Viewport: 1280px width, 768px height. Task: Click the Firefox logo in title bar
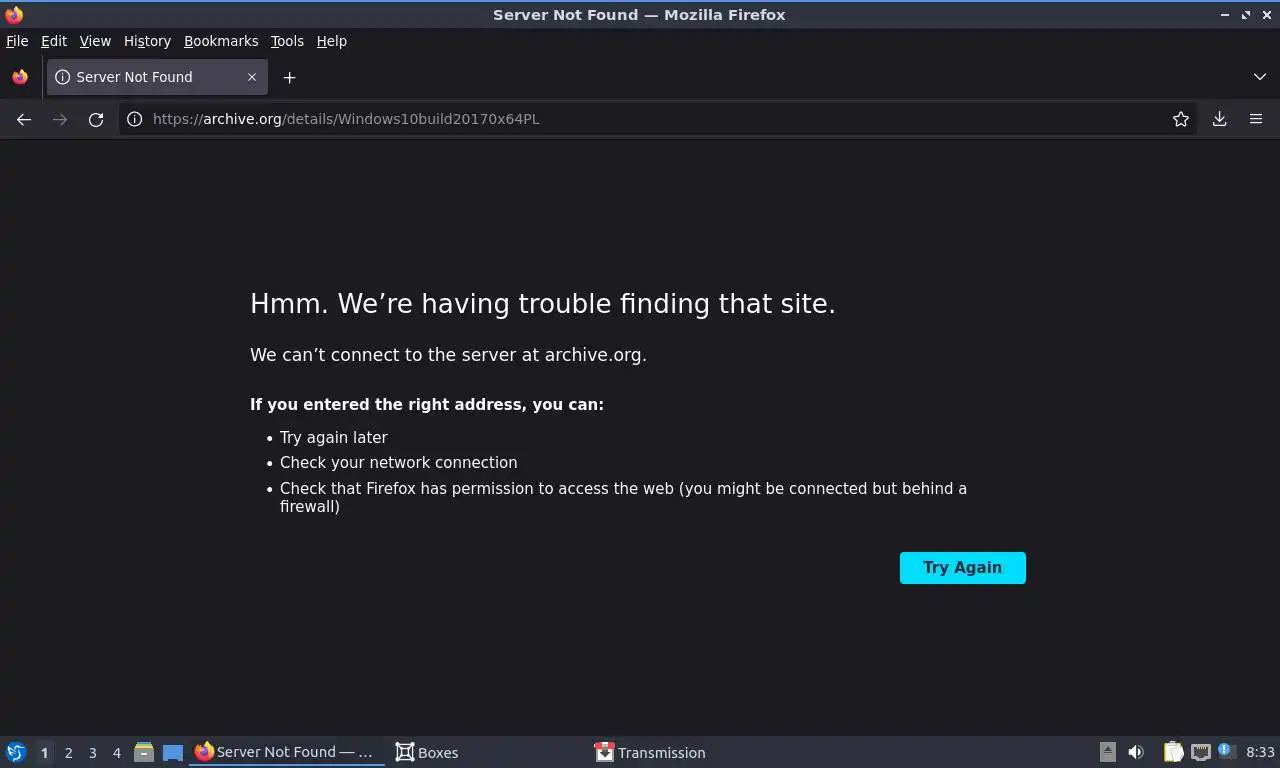pos(14,15)
